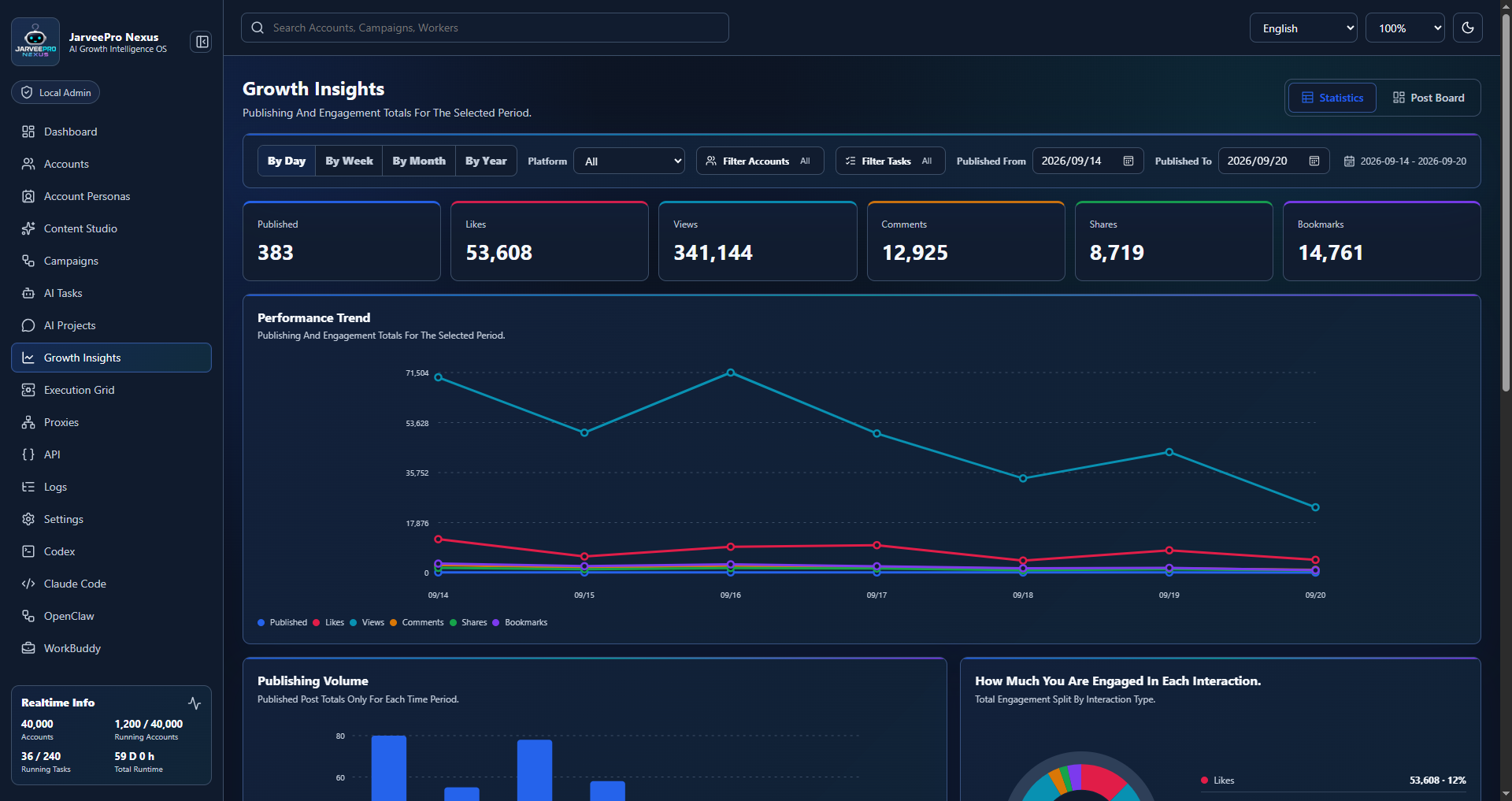This screenshot has height=801, width=1512.
Task: Click the Published From date field
Action: [x=1088, y=161]
